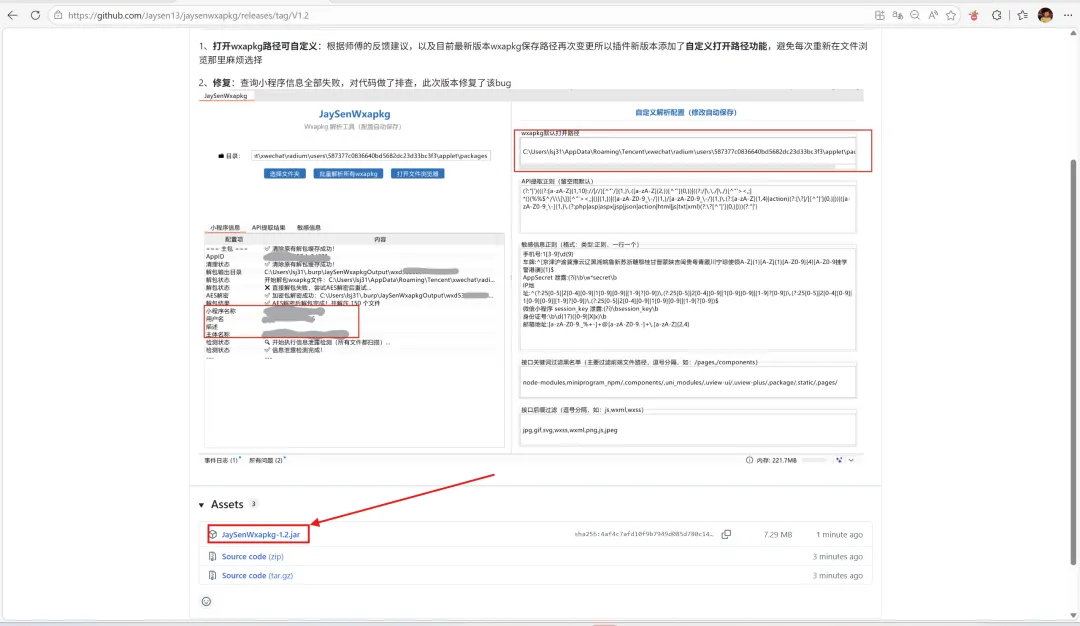Download Source code (zip)

[x=252, y=556]
